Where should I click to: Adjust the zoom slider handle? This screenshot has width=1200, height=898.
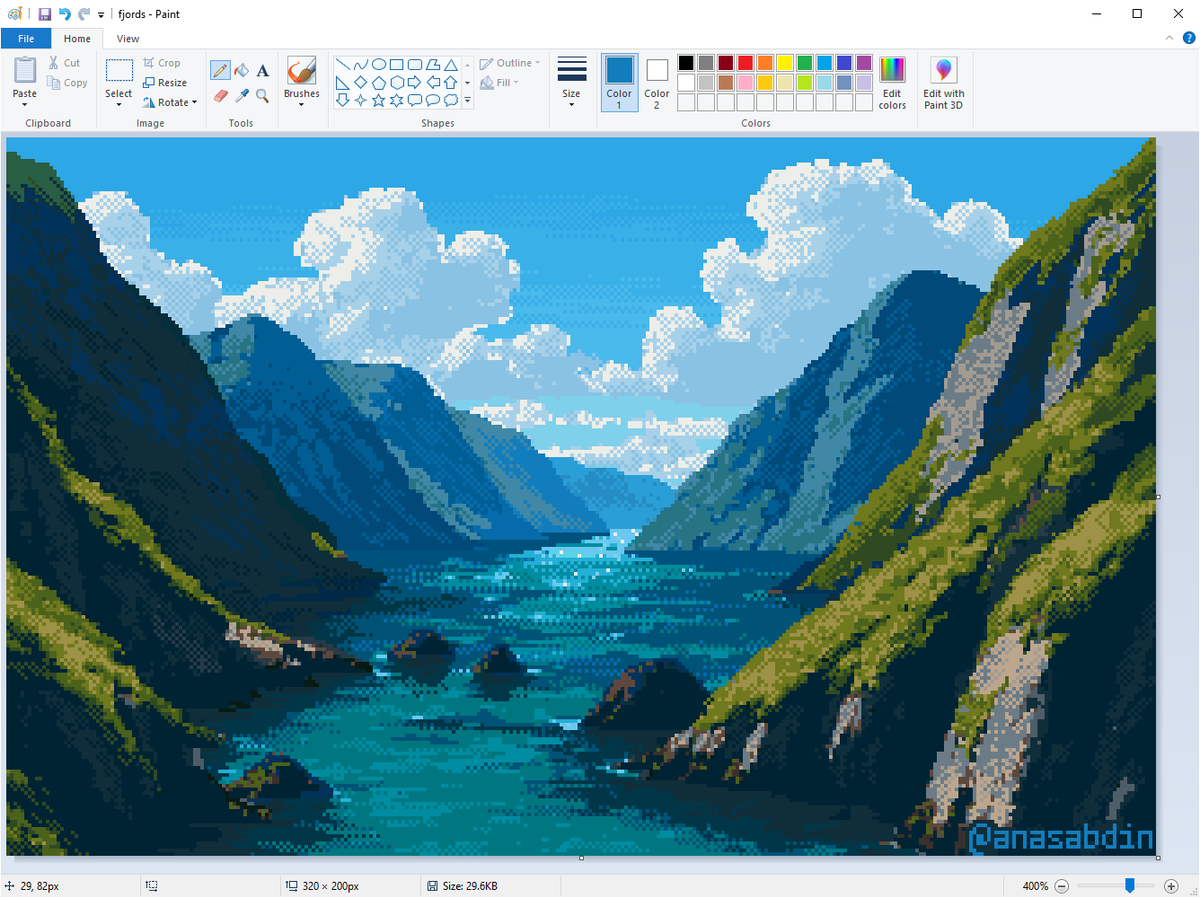[x=1130, y=885]
